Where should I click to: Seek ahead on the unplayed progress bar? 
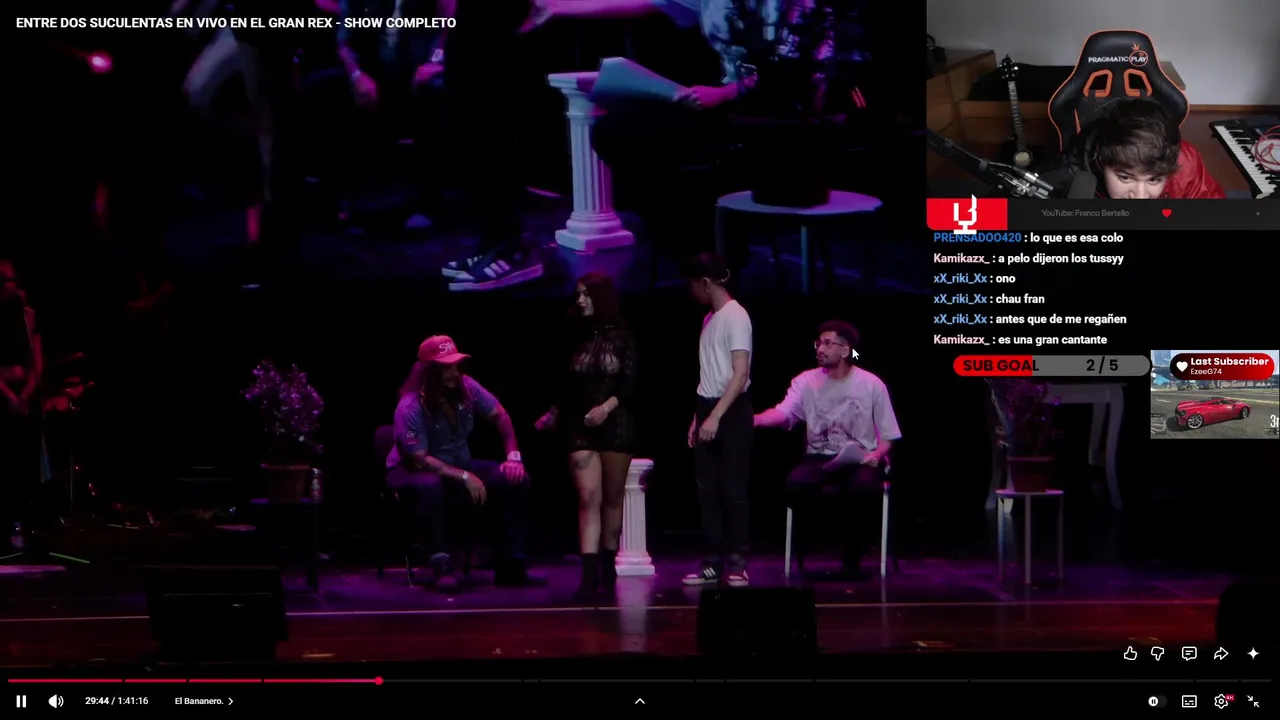click(825, 681)
